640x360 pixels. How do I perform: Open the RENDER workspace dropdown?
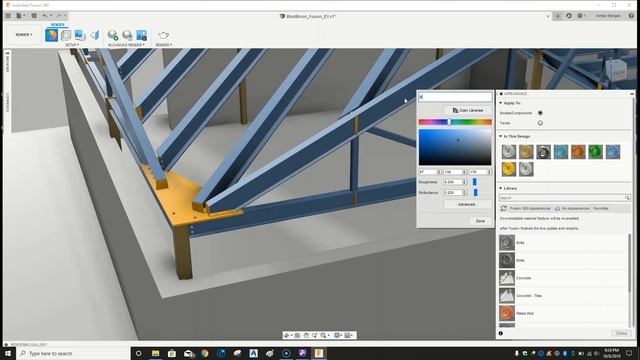pos(24,35)
